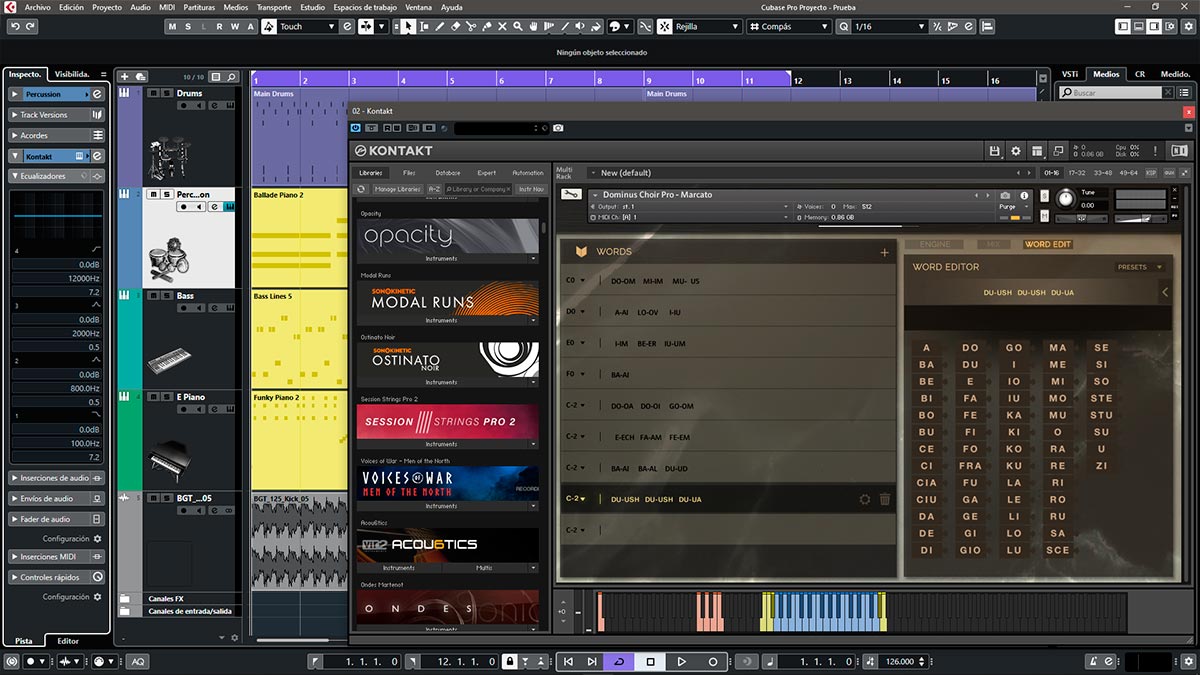1200x675 pixels.
Task: Select the Session Strings Pro 2 library banner
Action: [447, 422]
